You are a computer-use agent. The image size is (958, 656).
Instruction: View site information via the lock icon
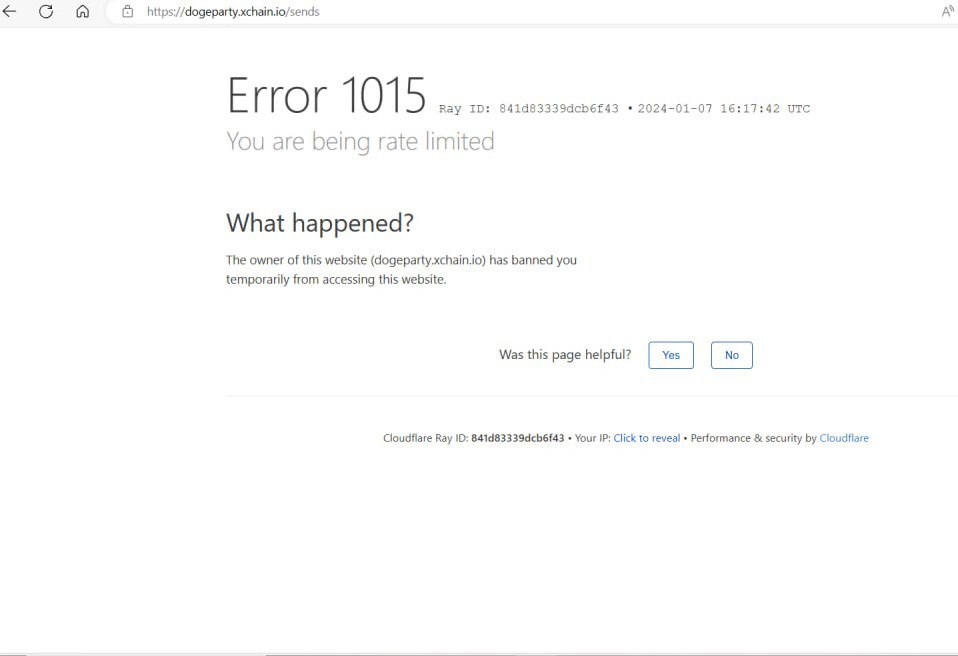(x=127, y=11)
